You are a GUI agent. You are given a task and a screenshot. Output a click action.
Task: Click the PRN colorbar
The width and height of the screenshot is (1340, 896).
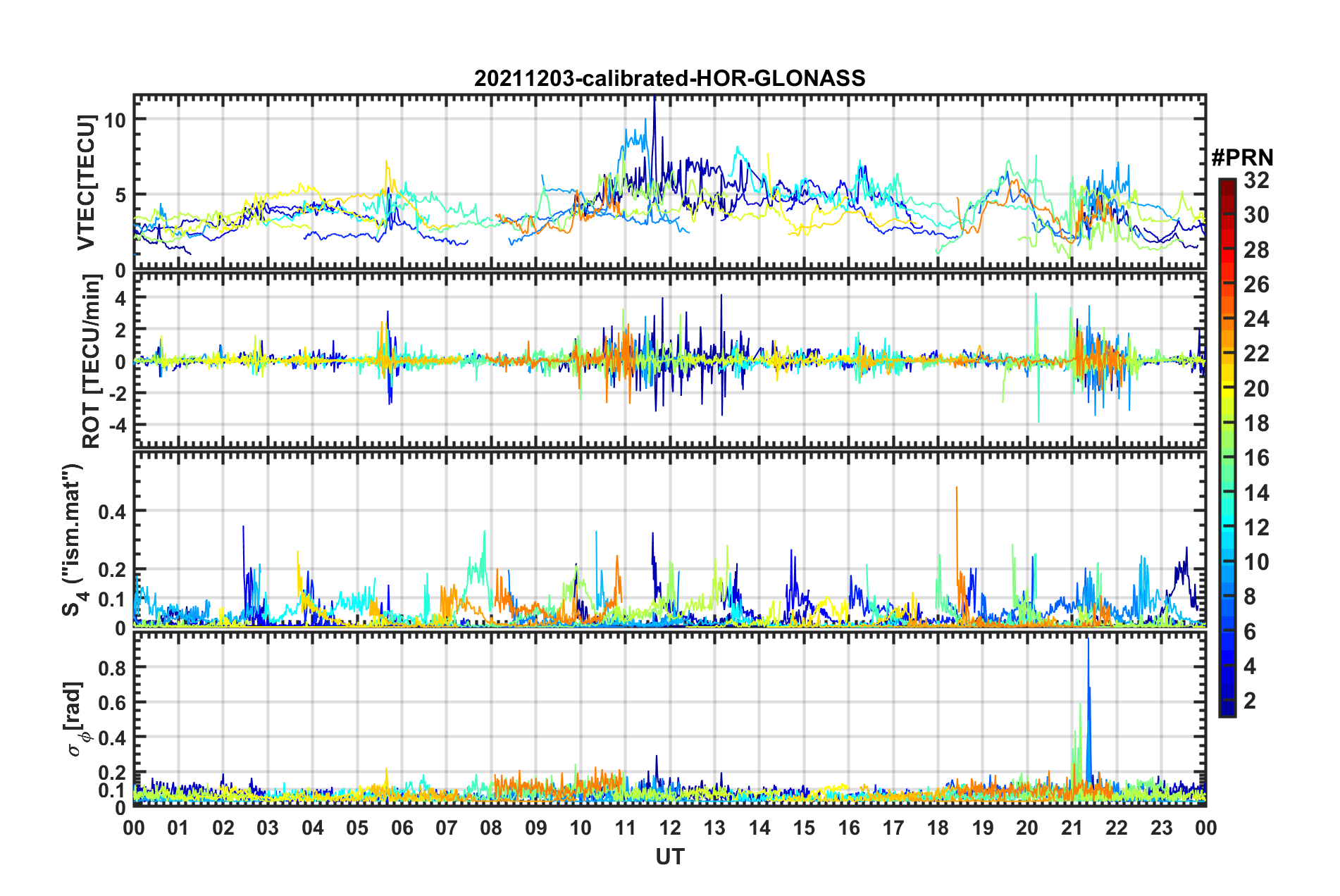1227,447
